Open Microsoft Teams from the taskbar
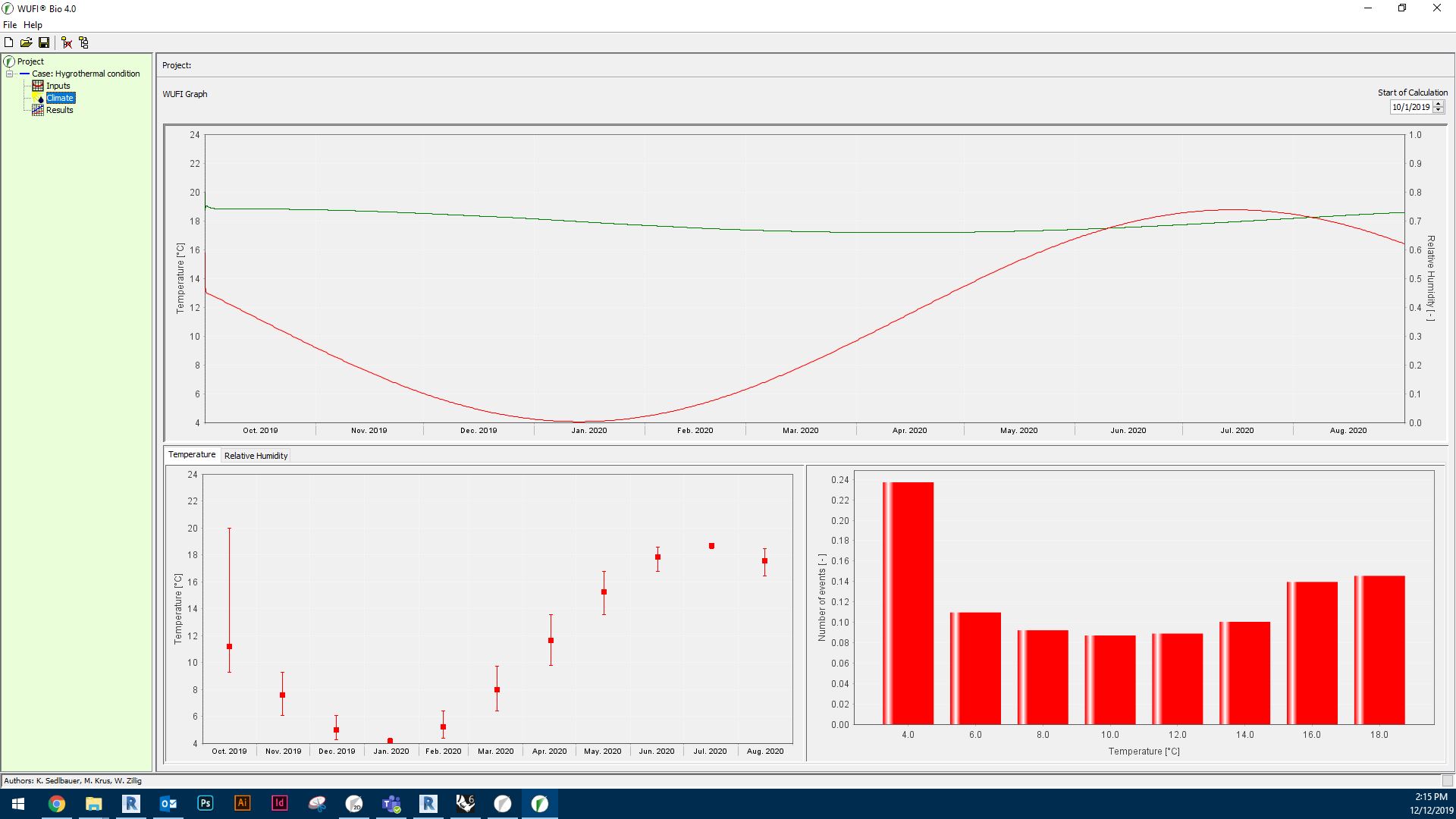 coord(391,803)
